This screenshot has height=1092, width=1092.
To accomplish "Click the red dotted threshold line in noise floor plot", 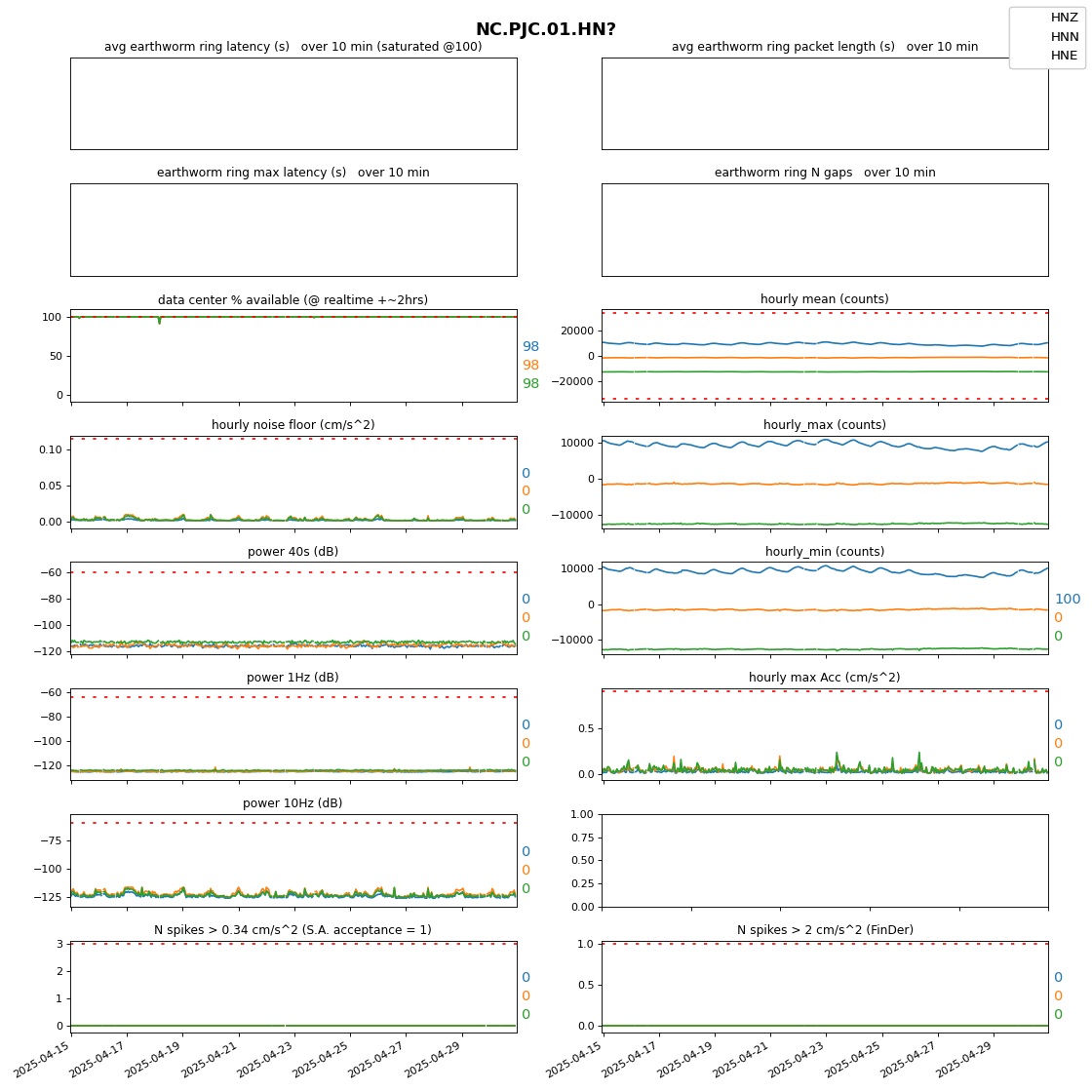I will click(293, 439).
